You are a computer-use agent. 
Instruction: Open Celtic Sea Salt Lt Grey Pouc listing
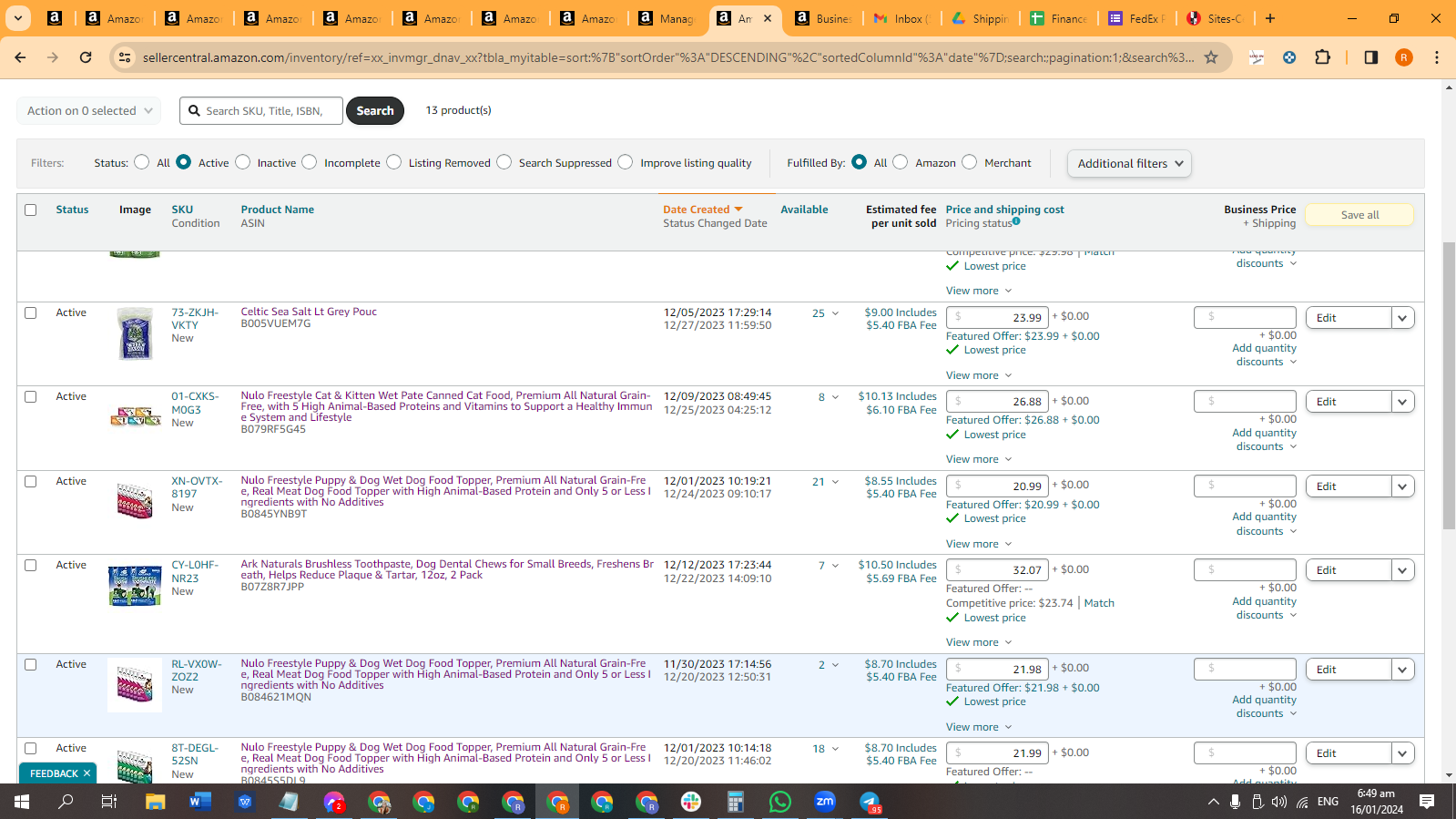tap(309, 312)
